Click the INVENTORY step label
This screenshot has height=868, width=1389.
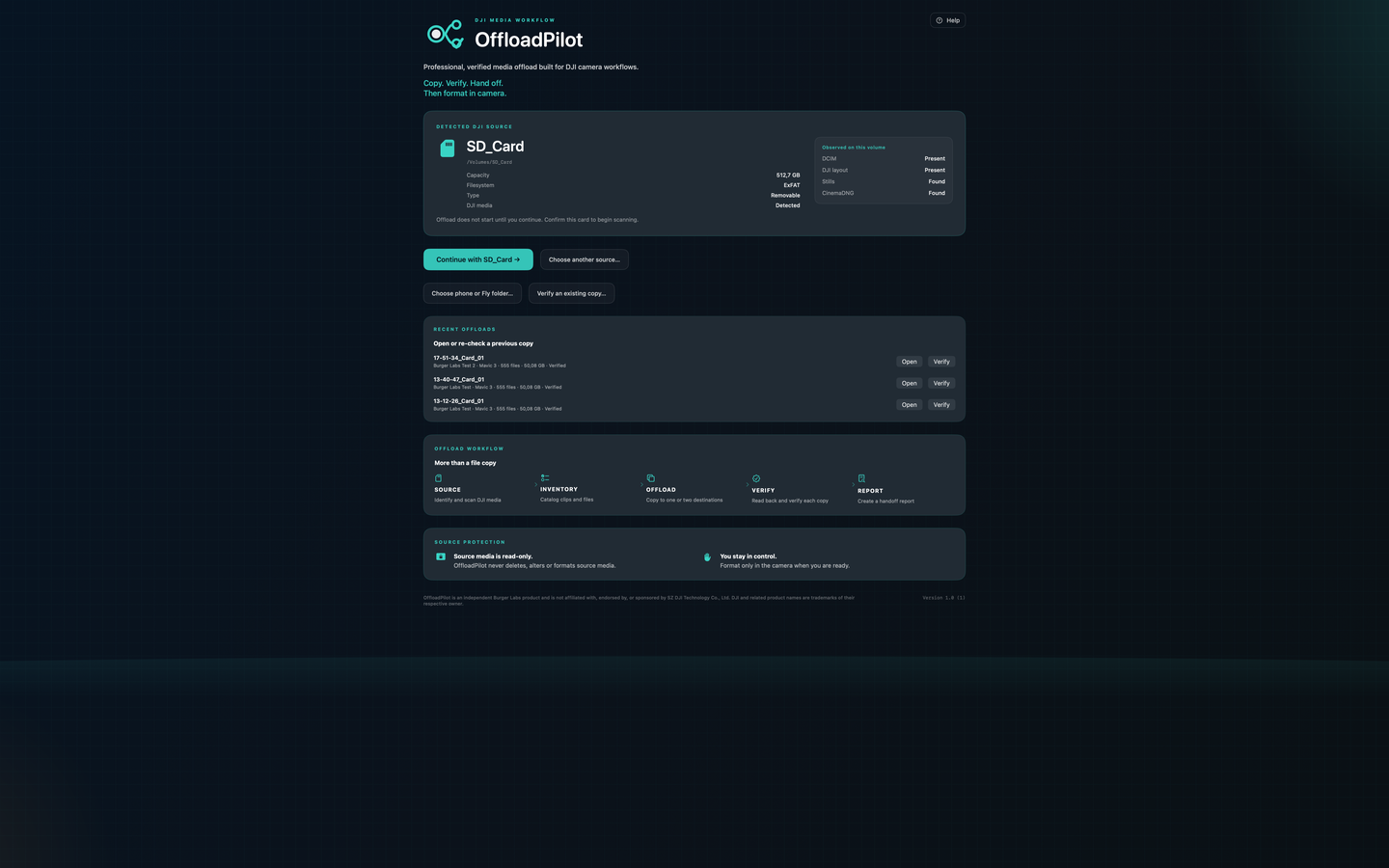(x=559, y=489)
